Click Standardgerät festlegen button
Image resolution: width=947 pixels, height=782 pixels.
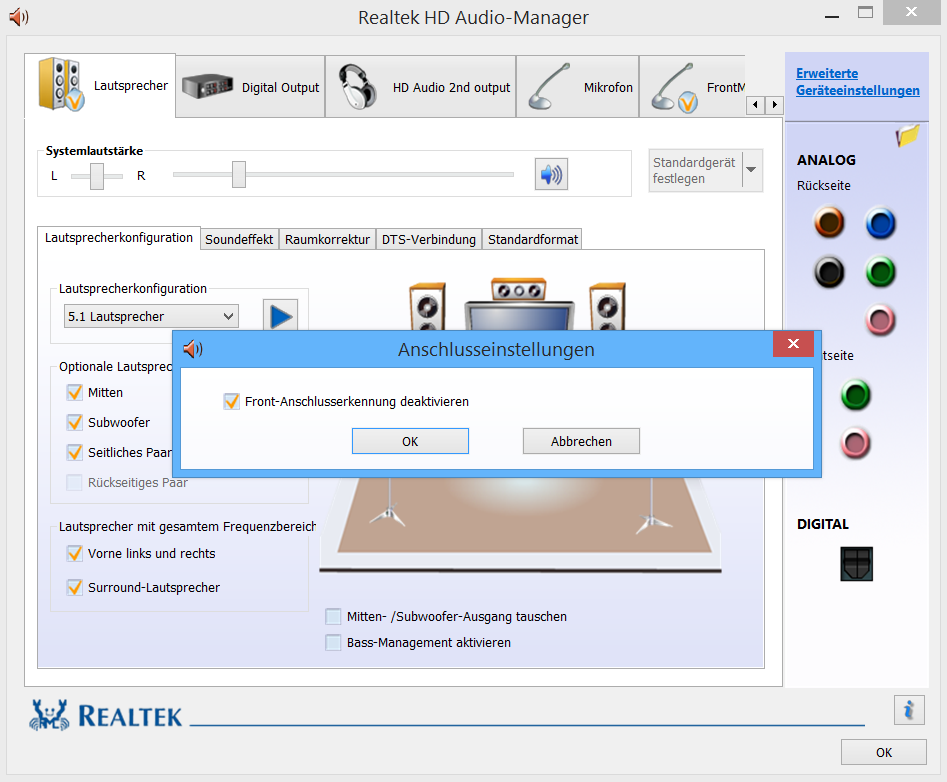696,170
